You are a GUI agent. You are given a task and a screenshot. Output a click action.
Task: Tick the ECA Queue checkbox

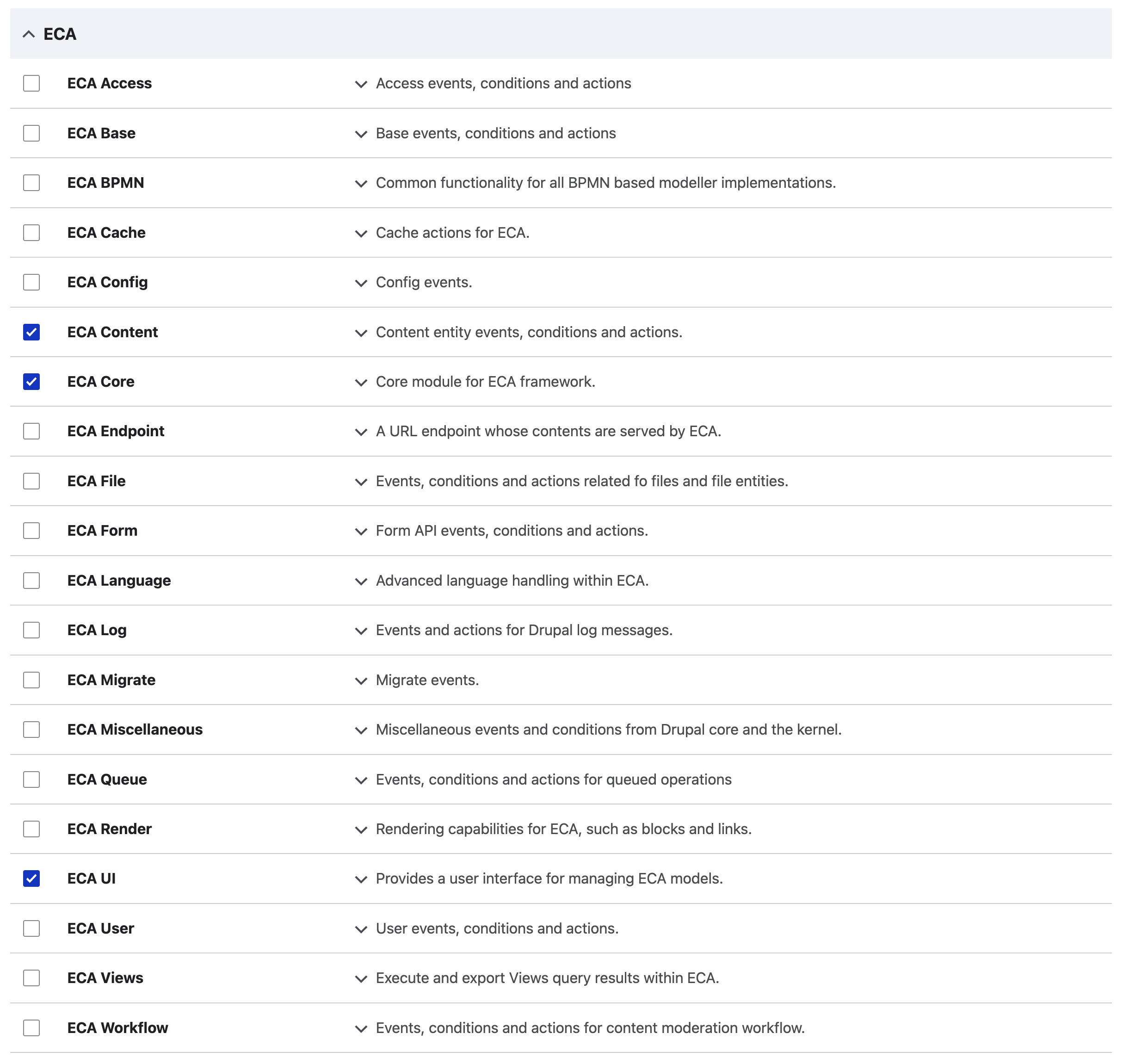pos(31,779)
